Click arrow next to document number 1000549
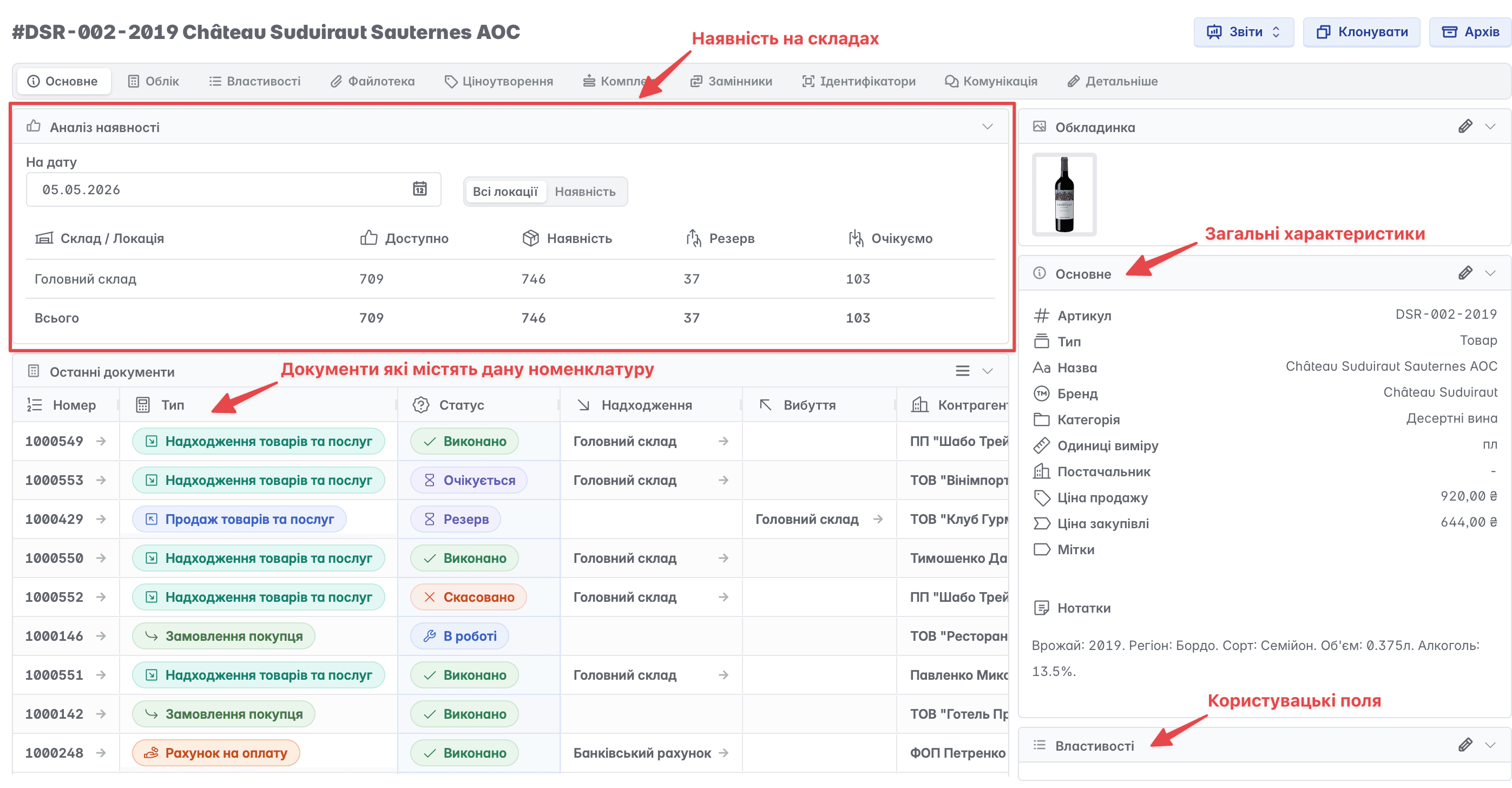The height and width of the screenshot is (788, 1512). [x=101, y=441]
